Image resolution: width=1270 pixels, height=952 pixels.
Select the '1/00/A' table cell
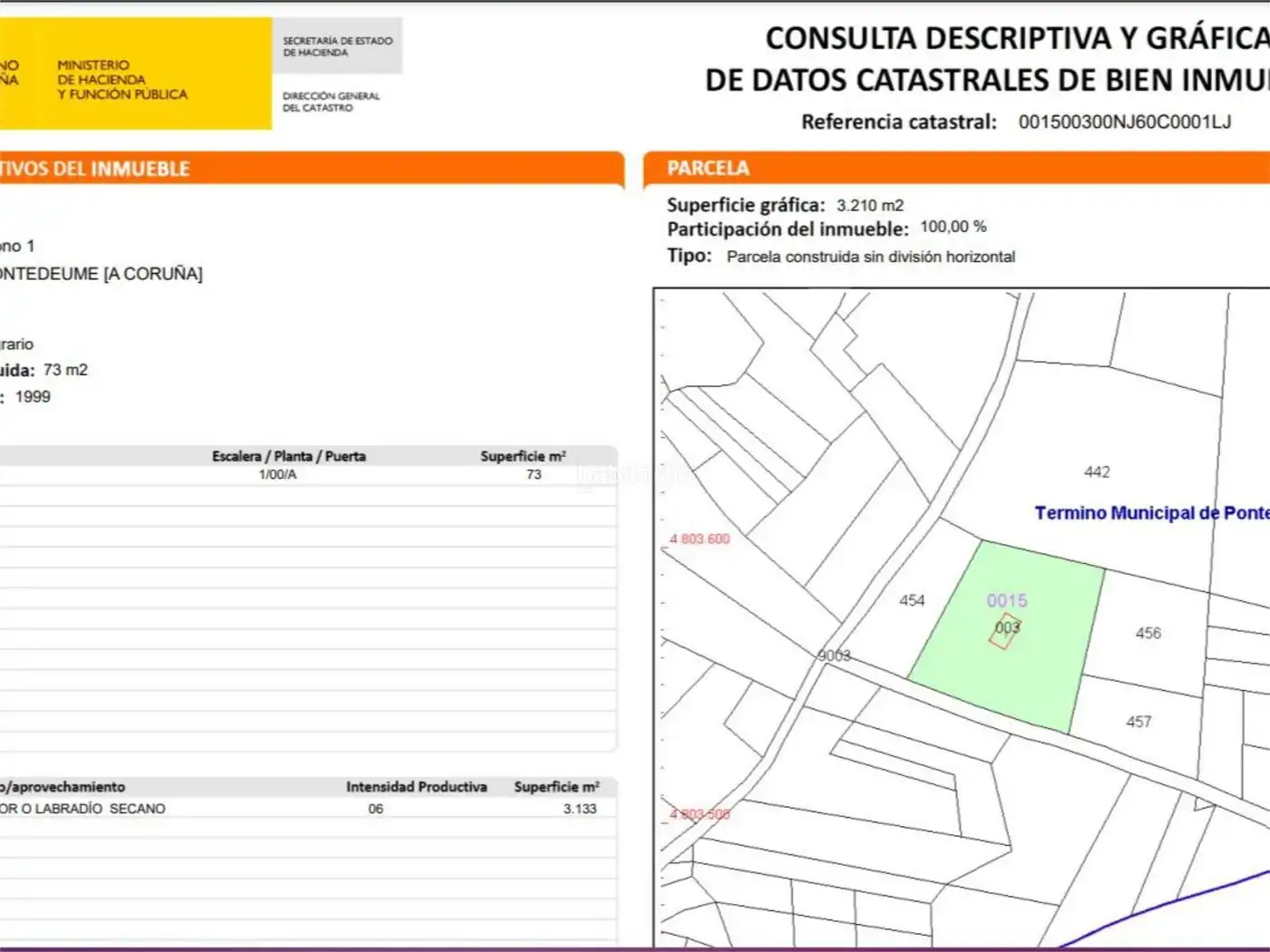pos(278,474)
